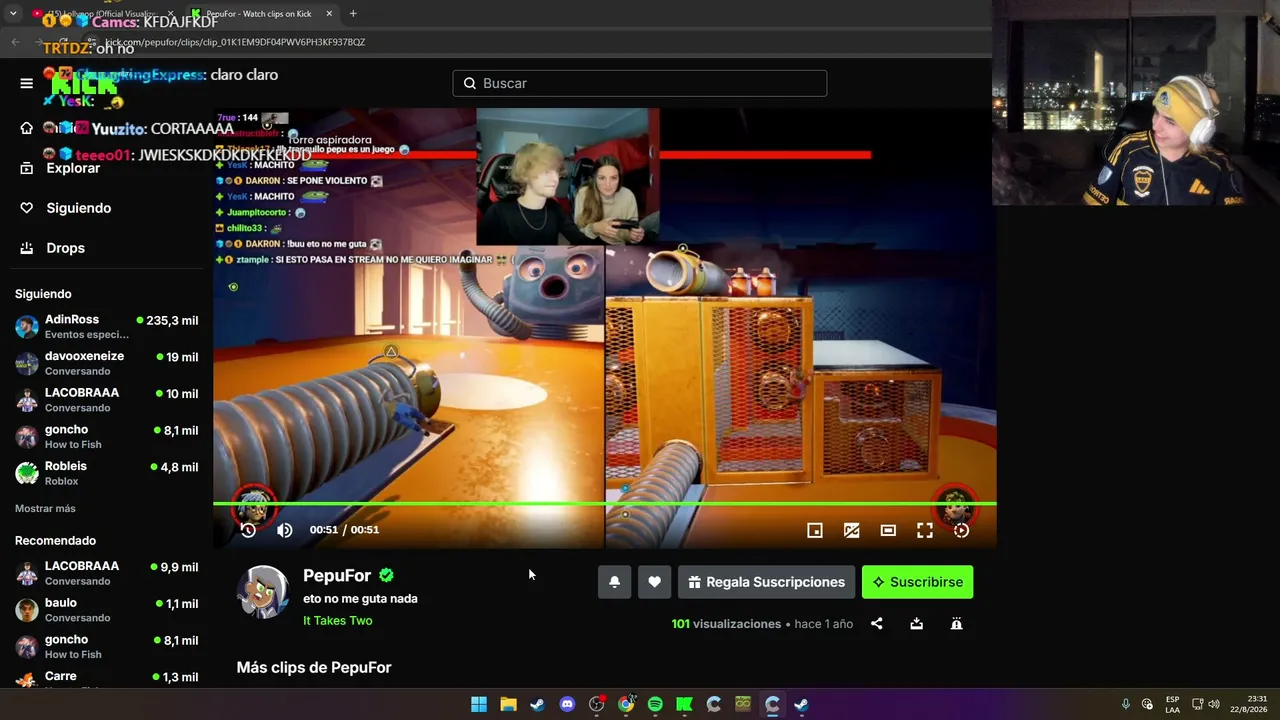Image resolution: width=1280 pixels, height=720 pixels.
Task: Report the clip with siren icon
Action: point(956,624)
